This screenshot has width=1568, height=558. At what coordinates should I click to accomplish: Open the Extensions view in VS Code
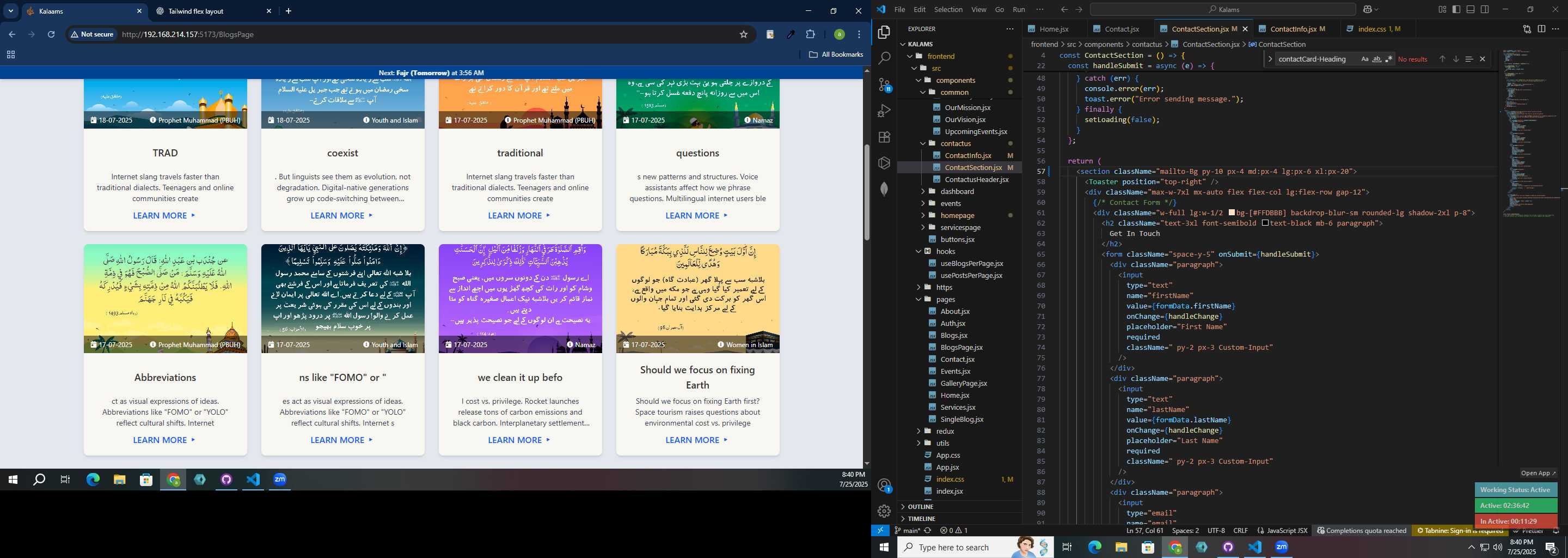[x=884, y=137]
